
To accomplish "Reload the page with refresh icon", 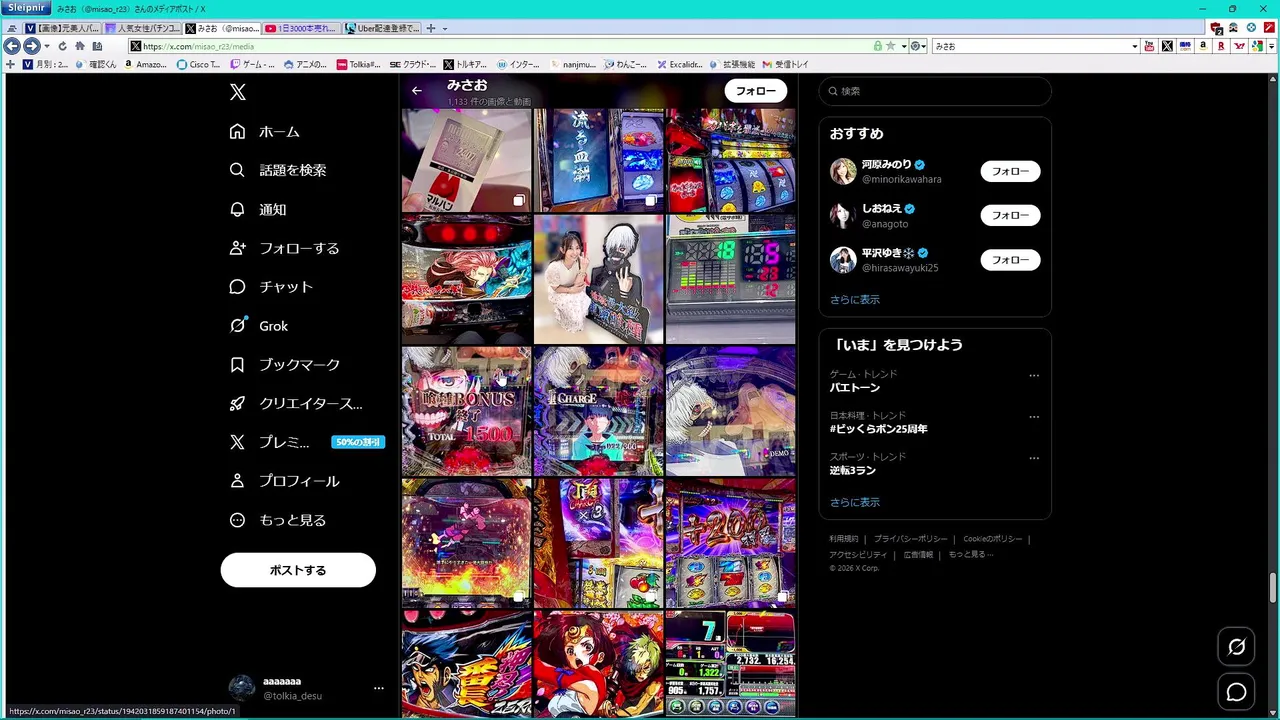I will point(62,46).
